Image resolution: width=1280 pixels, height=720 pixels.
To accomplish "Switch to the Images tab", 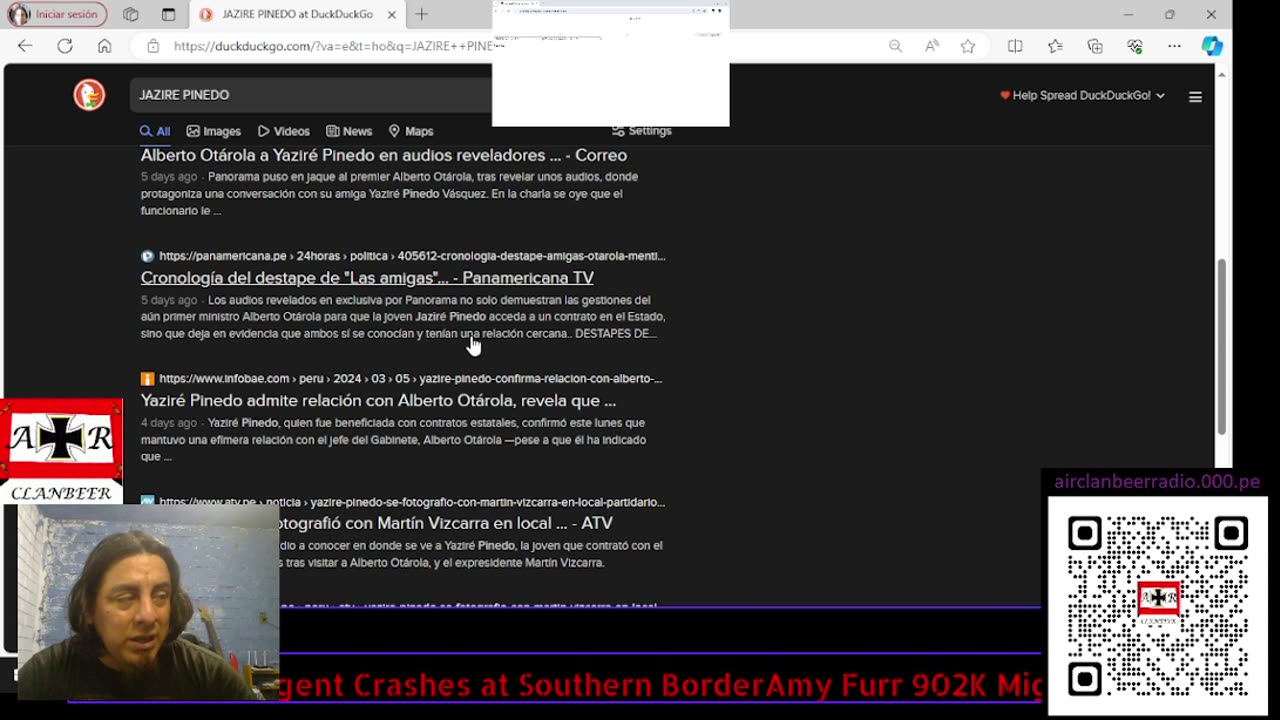I will pyautogui.click(x=214, y=131).
